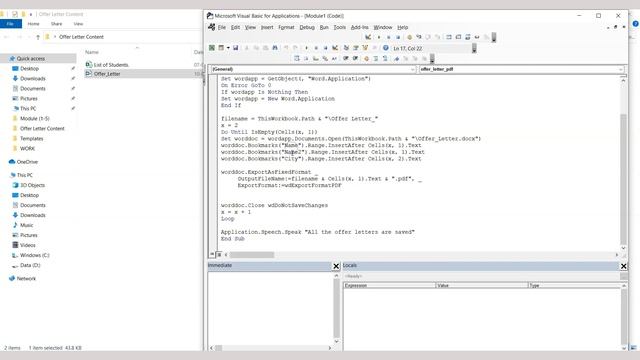Viewport: 640px width, 360px height.
Task: Open the Edit menu
Action: pos(236,27)
